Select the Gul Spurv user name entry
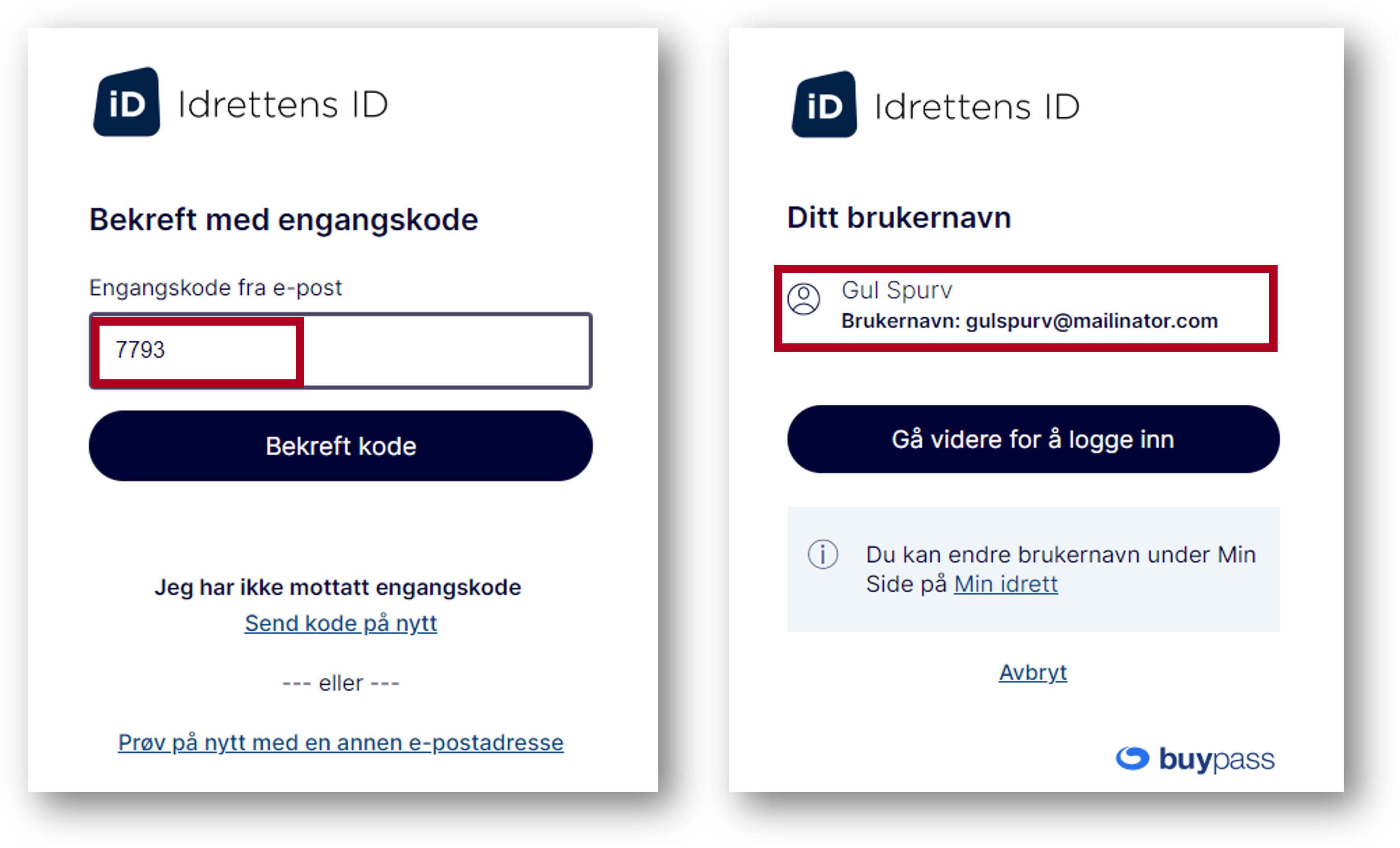 (896, 290)
